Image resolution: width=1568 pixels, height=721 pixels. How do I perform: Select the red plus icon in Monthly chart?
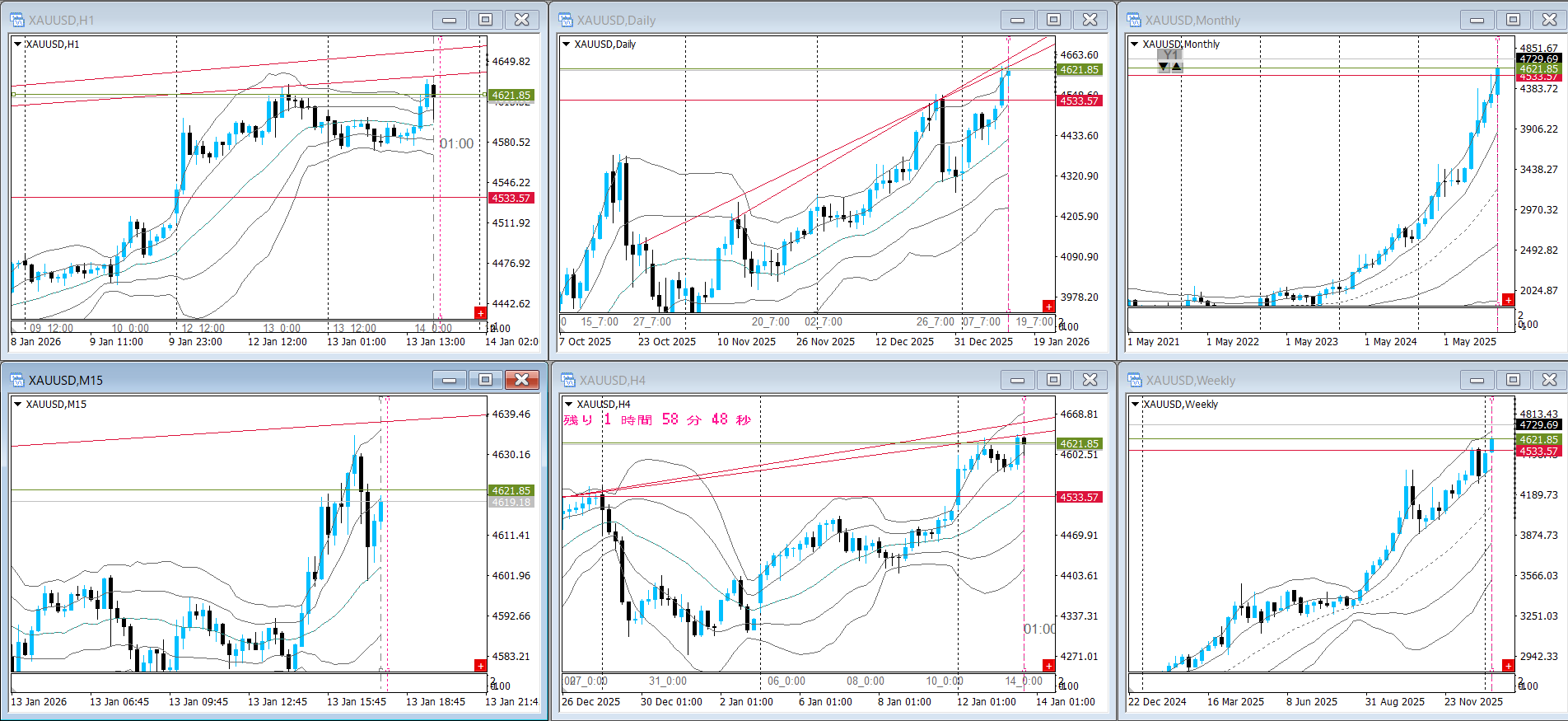click(1508, 300)
